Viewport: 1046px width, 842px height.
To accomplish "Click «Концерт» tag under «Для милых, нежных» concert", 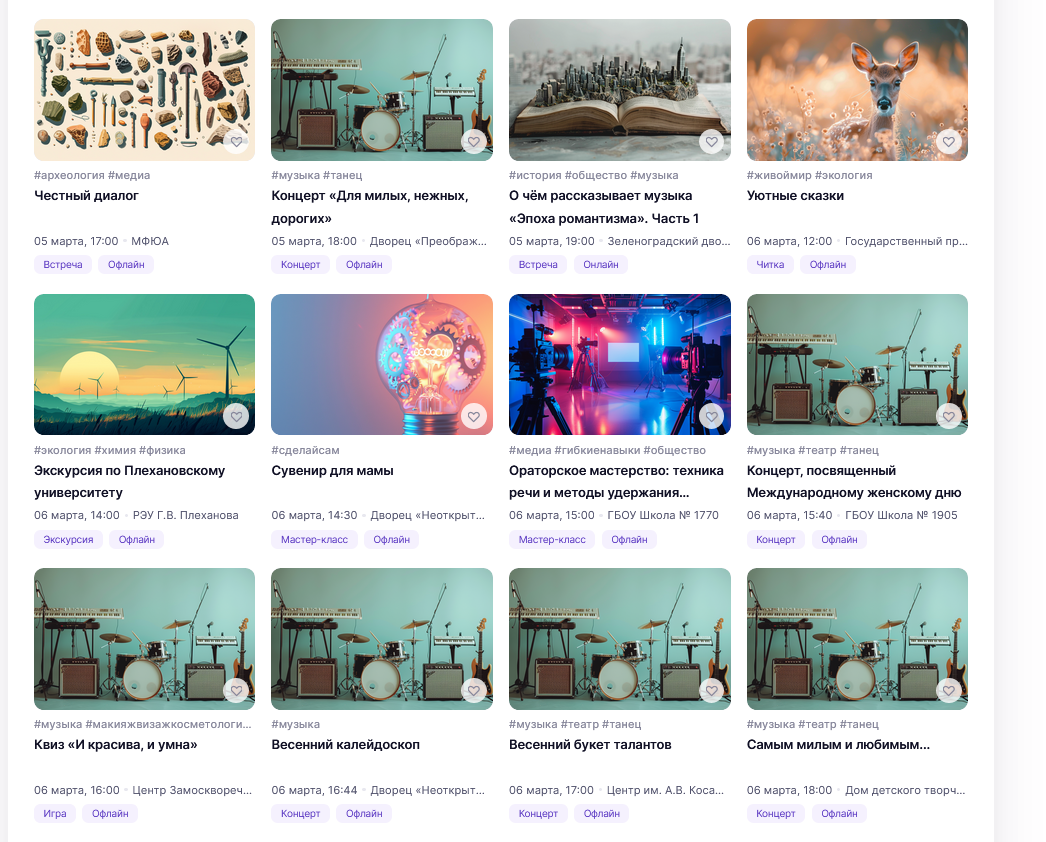I will point(300,265).
